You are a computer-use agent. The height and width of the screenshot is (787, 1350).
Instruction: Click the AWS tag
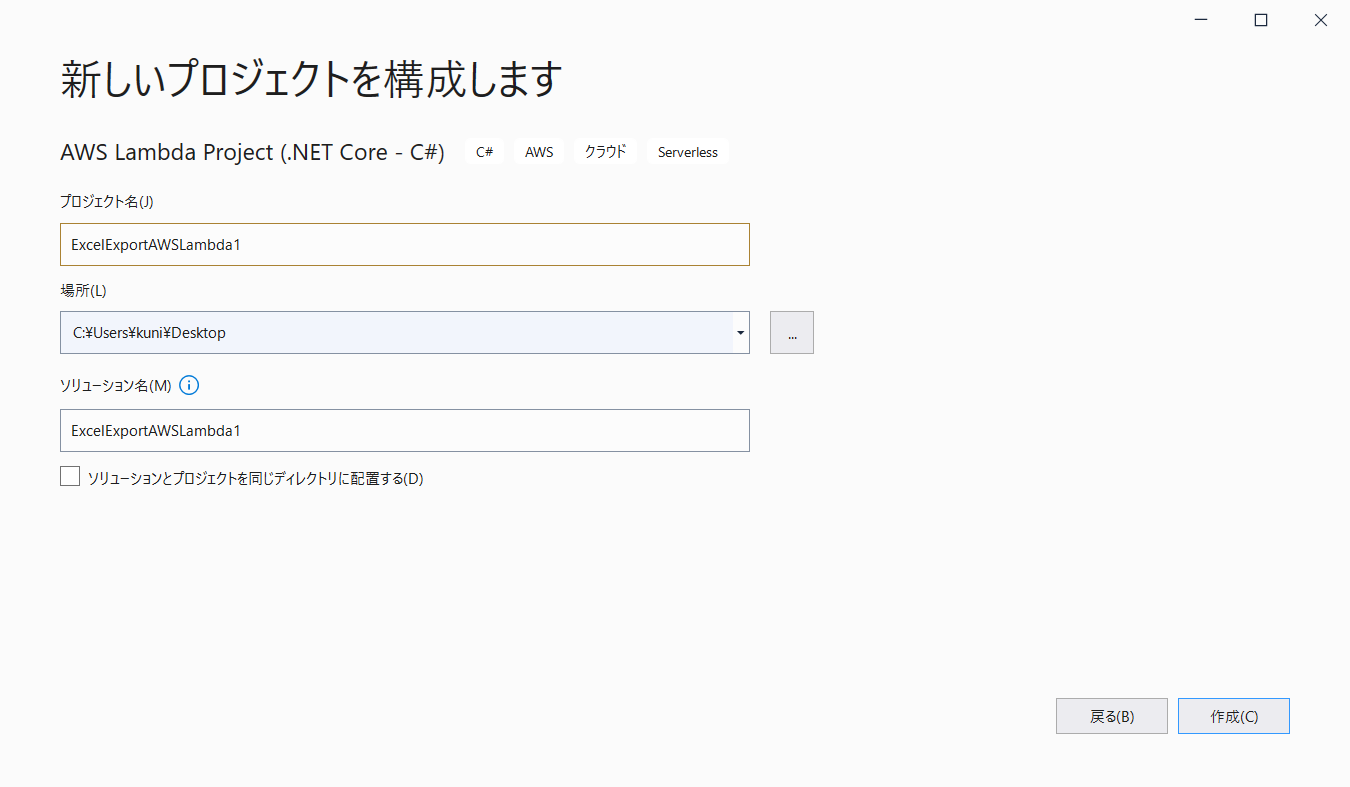pos(539,152)
